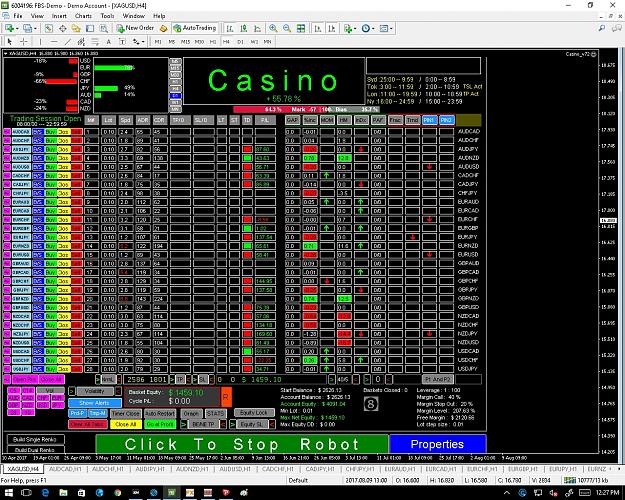Toggle the PIN2 column header
Image resolution: width=625 pixels, height=500 pixels.
click(x=446, y=120)
